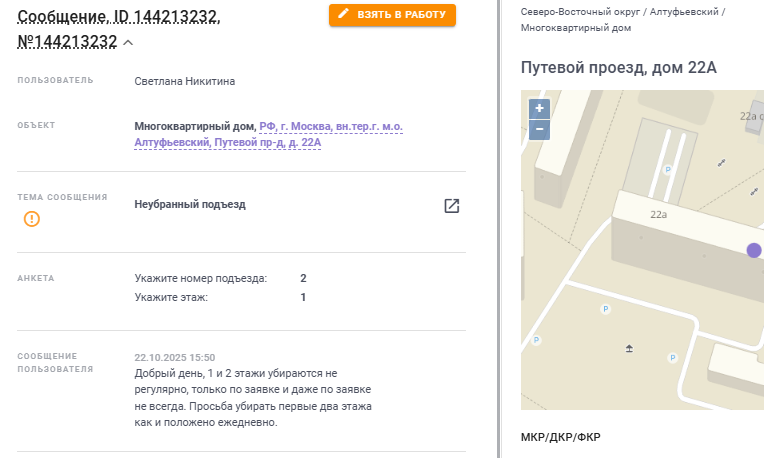Click the playground icon on the map
Viewport: 764px width, 458px height.
(x=629, y=348)
